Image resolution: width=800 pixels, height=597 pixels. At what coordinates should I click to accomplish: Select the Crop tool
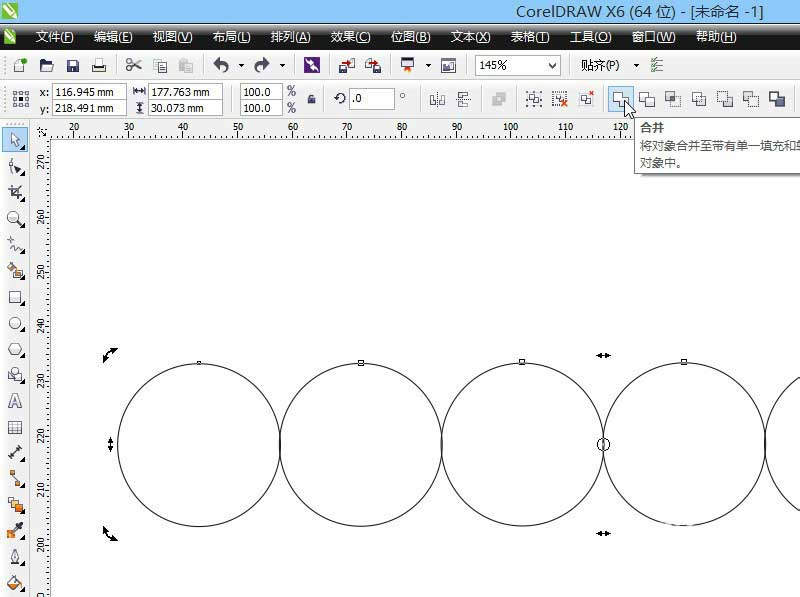click(x=15, y=192)
